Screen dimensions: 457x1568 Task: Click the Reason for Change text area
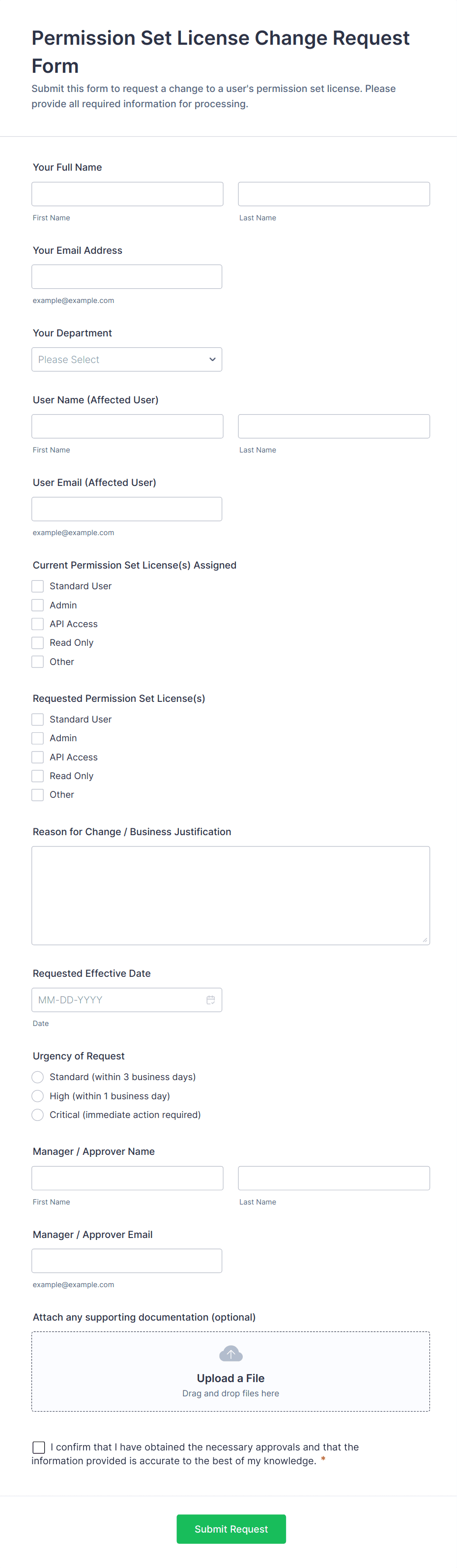tap(230, 895)
